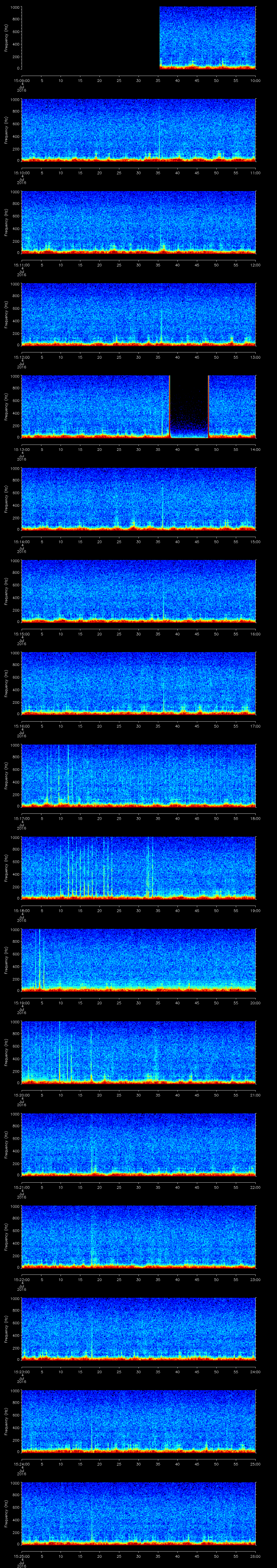Select the spectrogram panel beginning at 15:24:00
This screenshot has width=277, height=1568.
tap(139, 1421)
